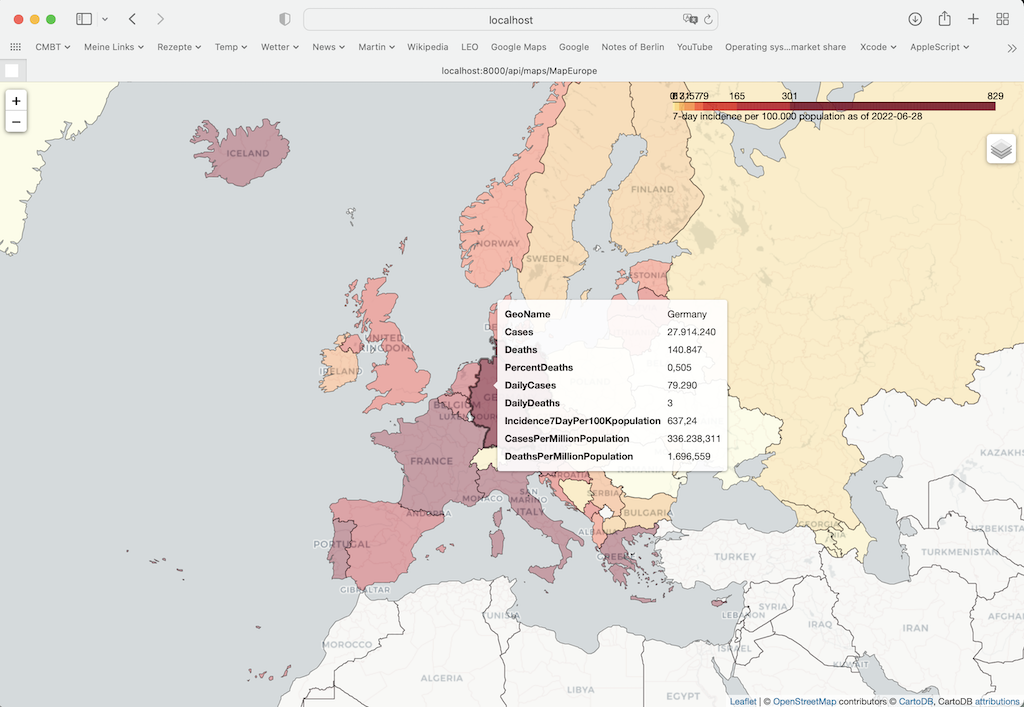This screenshot has width=1024, height=707.
Task: Show the tab overview grid icon
Action: (1001, 18)
